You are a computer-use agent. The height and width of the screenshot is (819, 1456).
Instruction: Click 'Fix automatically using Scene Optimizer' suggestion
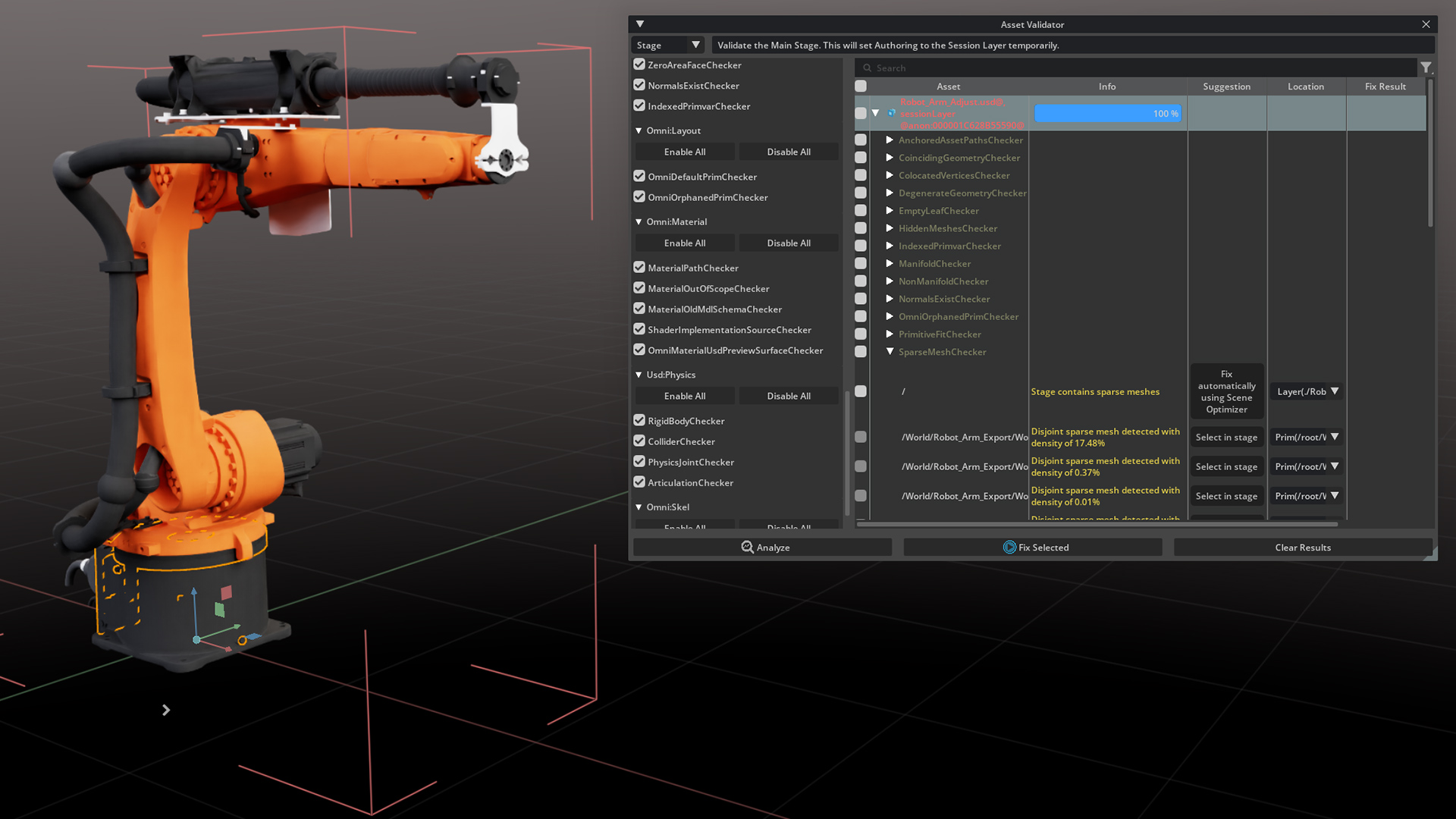tap(1226, 391)
